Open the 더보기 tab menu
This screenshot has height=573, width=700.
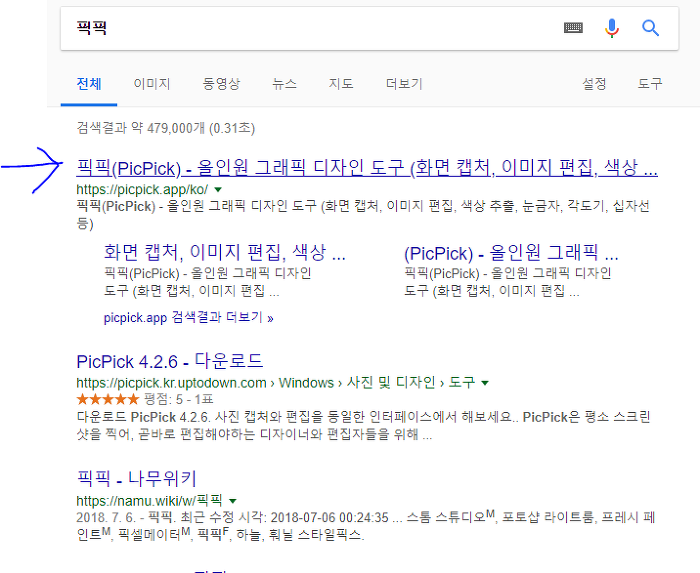pyautogui.click(x=404, y=84)
